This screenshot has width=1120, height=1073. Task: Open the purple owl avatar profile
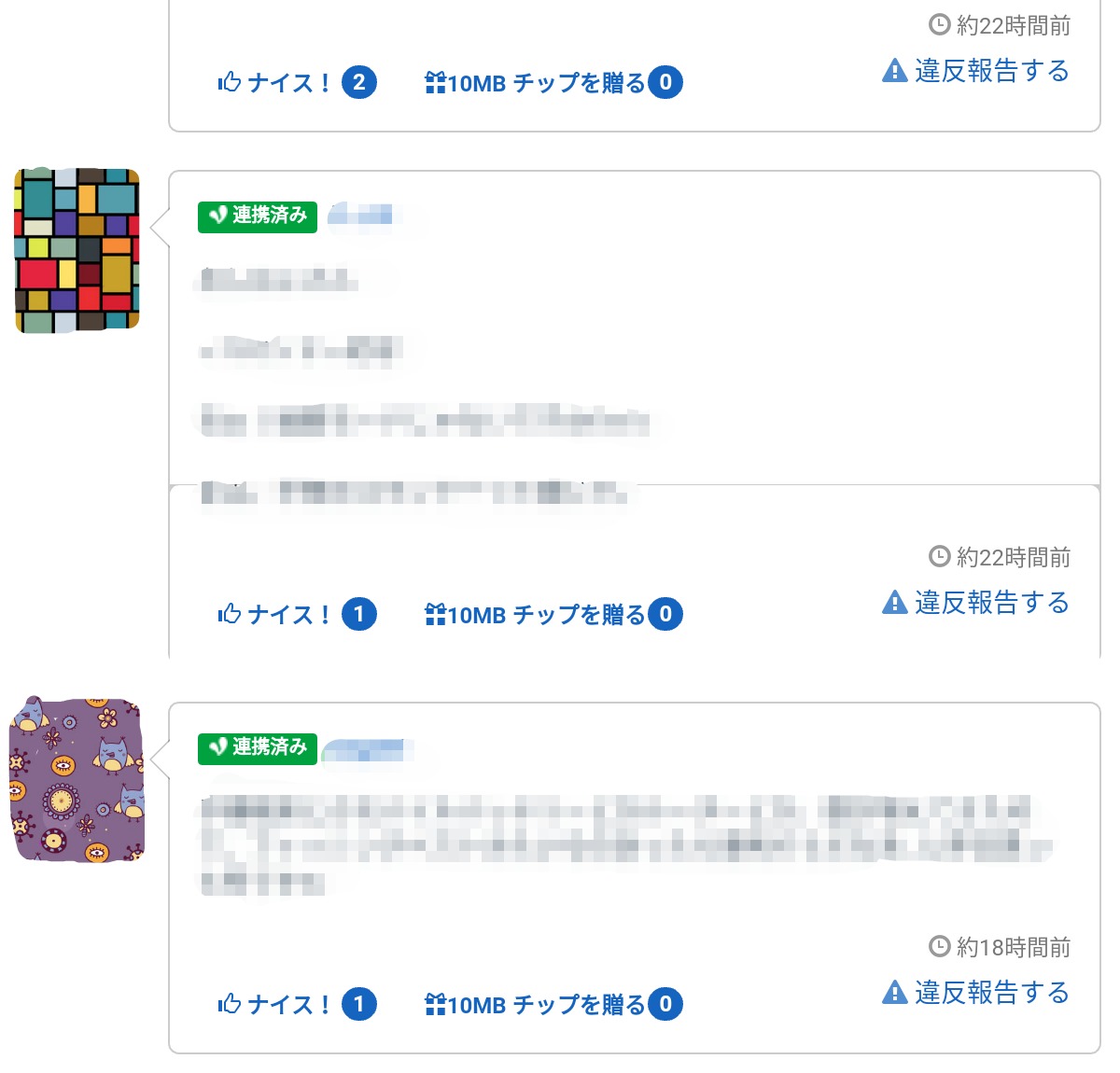pyautogui.click(x=77, y=778)
